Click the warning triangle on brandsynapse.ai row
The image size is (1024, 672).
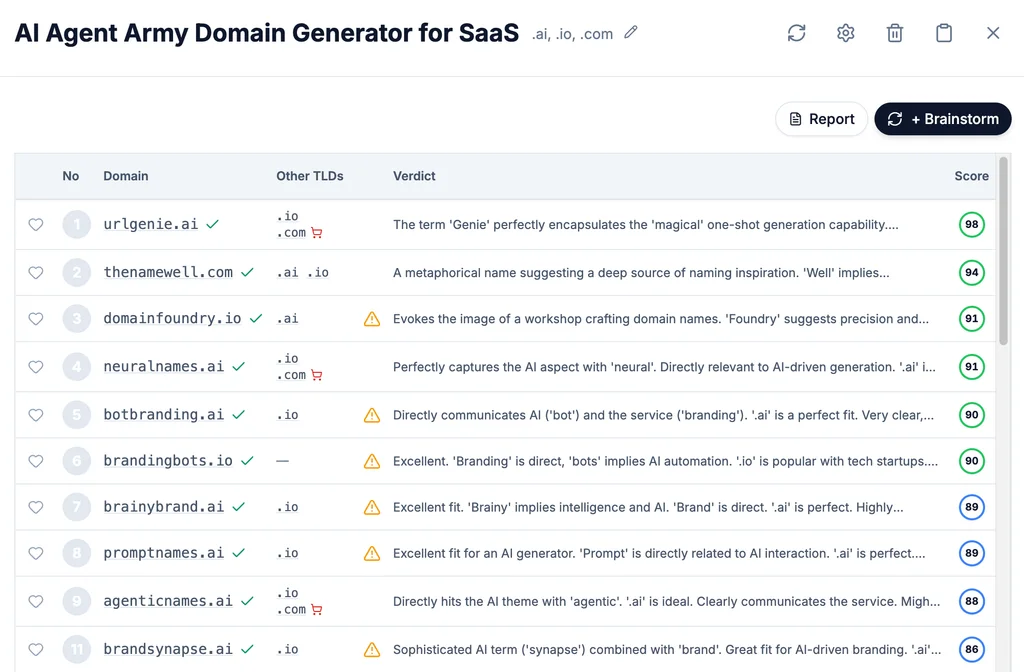coord(371,648)
